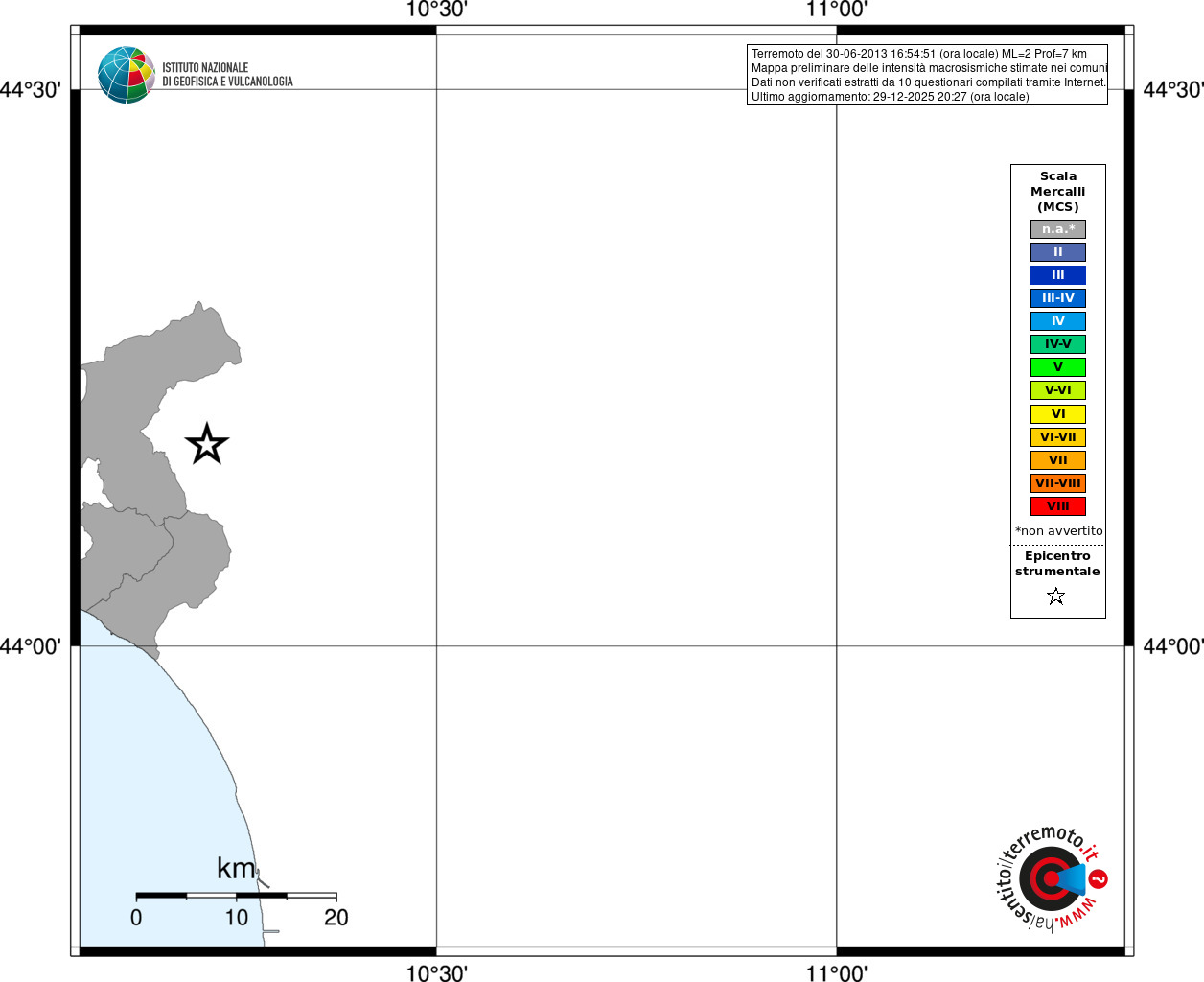Click the bottom 10°30' longitude label
The height and width of the screenshot is (982, 1204).
point(436,973)
